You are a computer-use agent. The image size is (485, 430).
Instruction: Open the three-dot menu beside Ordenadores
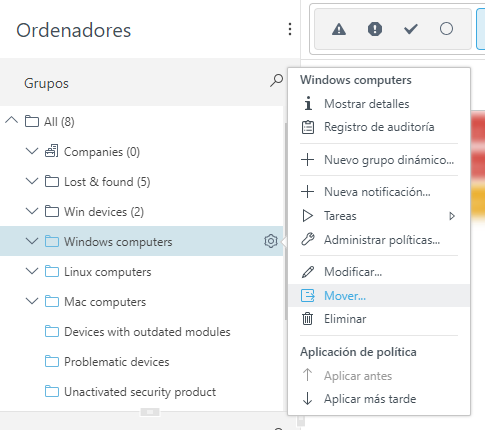coord(290,29)
